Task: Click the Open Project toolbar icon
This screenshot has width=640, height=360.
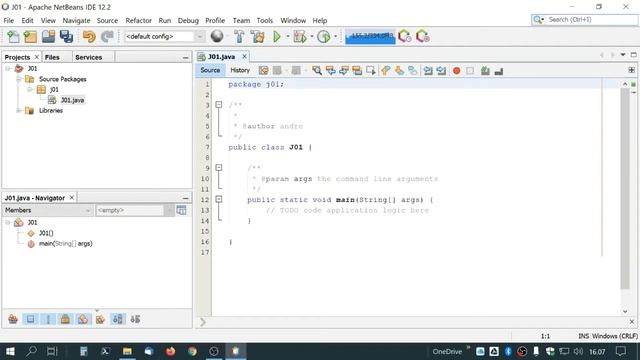Action: [x=48, y=37]
